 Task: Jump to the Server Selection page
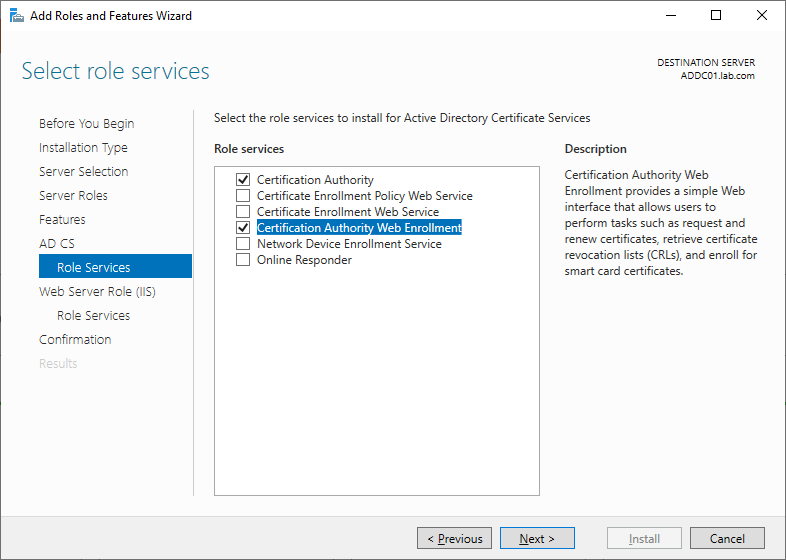click(84, 171)
